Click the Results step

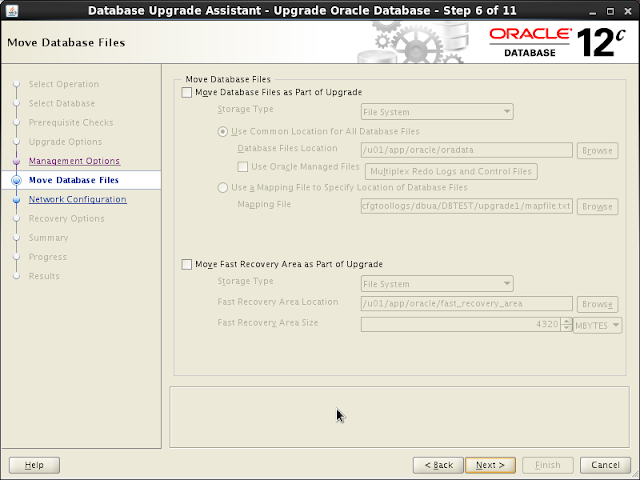point(44,276)
